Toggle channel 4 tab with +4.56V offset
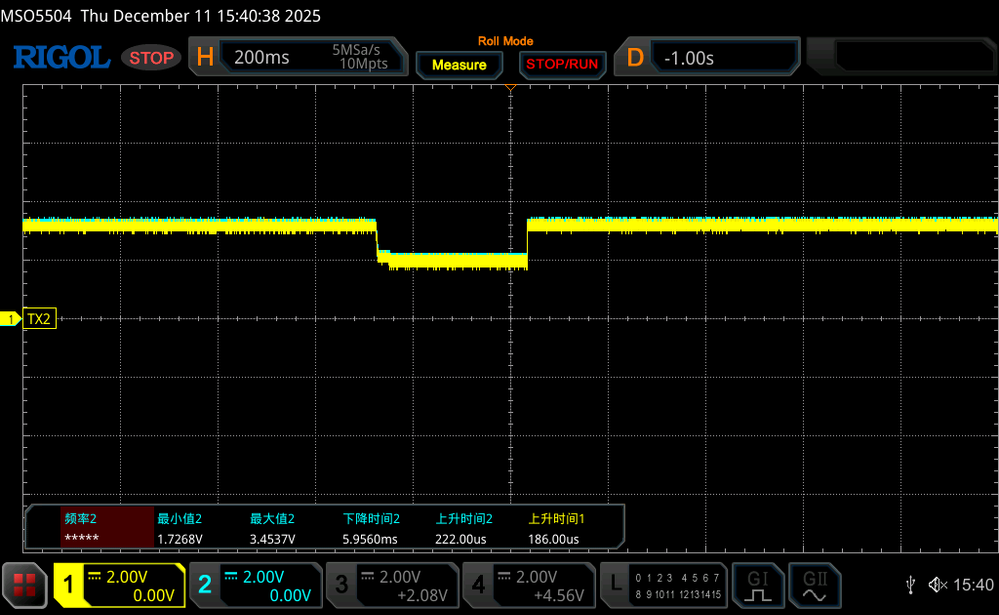Screen dimensions: 999x615 coord(529,585)
